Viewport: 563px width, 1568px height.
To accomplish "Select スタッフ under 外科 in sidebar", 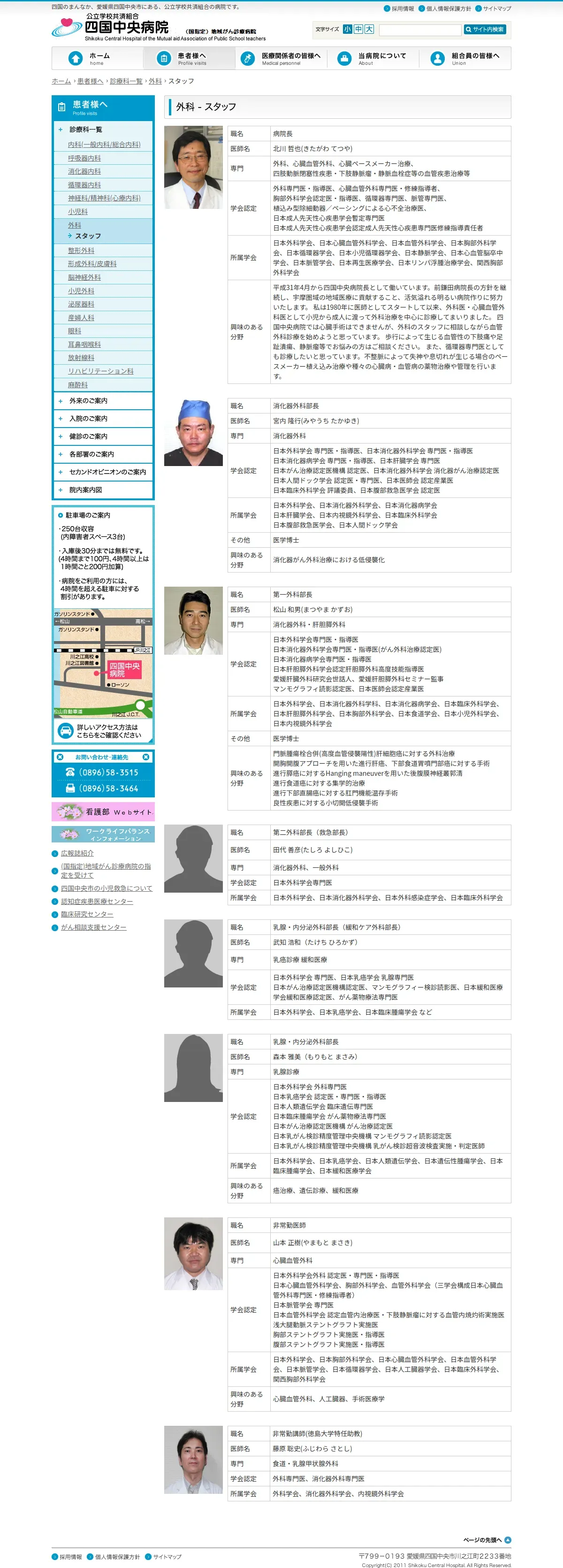I will click(x=88, y=236).
